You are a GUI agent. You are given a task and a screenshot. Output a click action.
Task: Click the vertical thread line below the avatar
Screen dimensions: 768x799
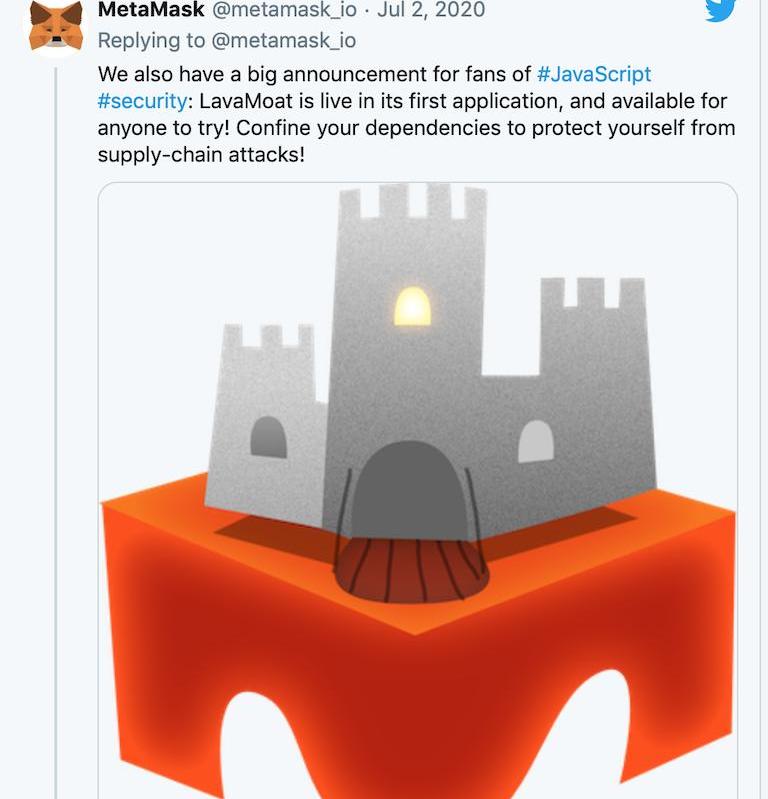[56, 433]
